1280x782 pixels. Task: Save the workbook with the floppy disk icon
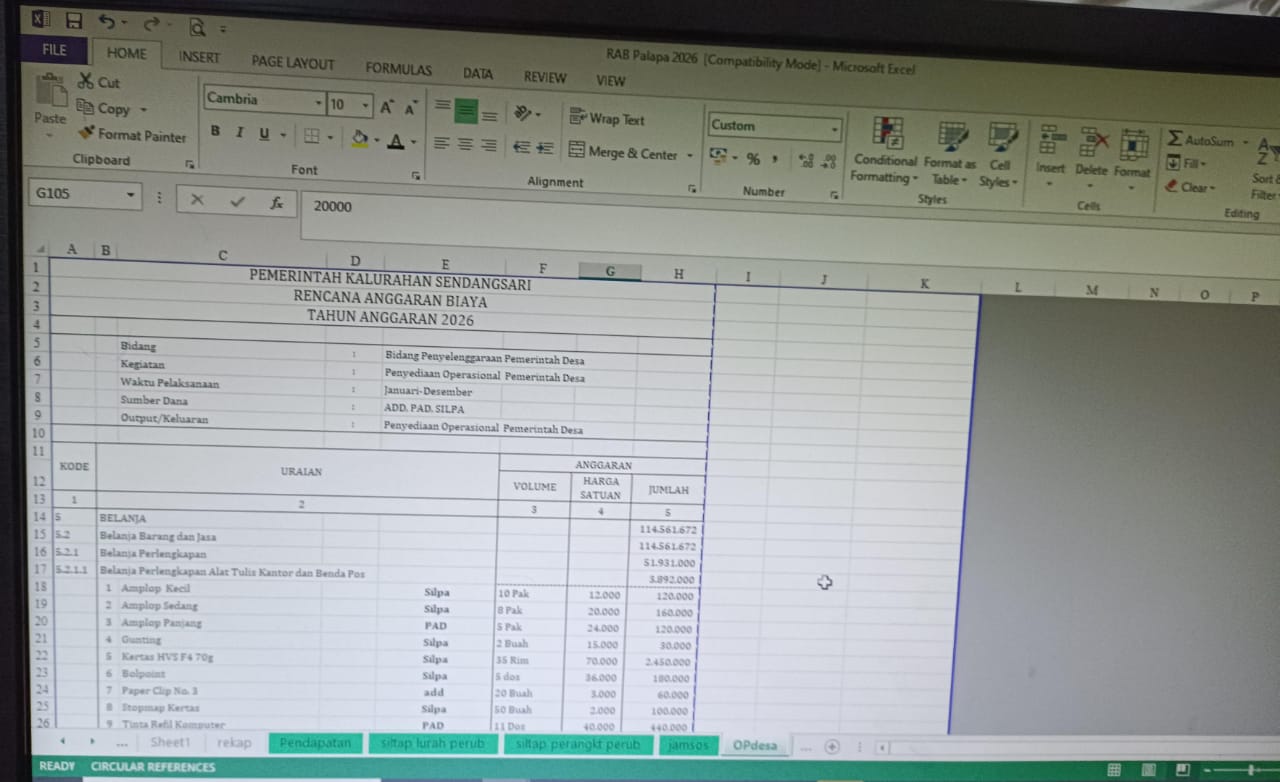click(73, 20)
